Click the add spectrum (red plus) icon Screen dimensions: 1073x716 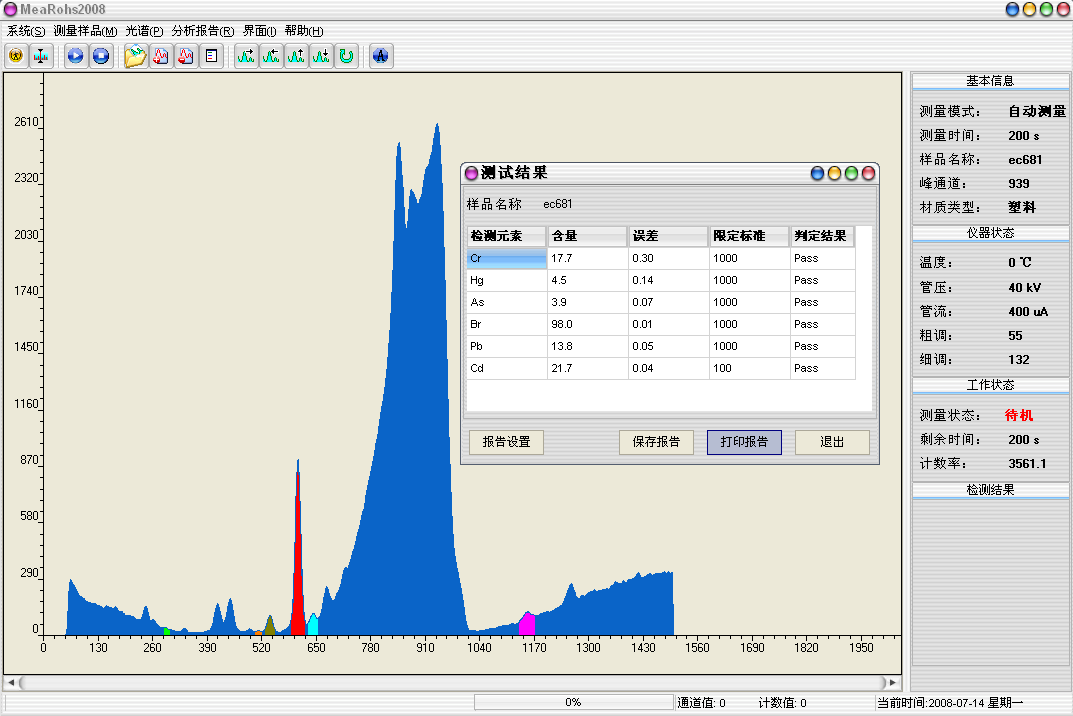(161, 56)
